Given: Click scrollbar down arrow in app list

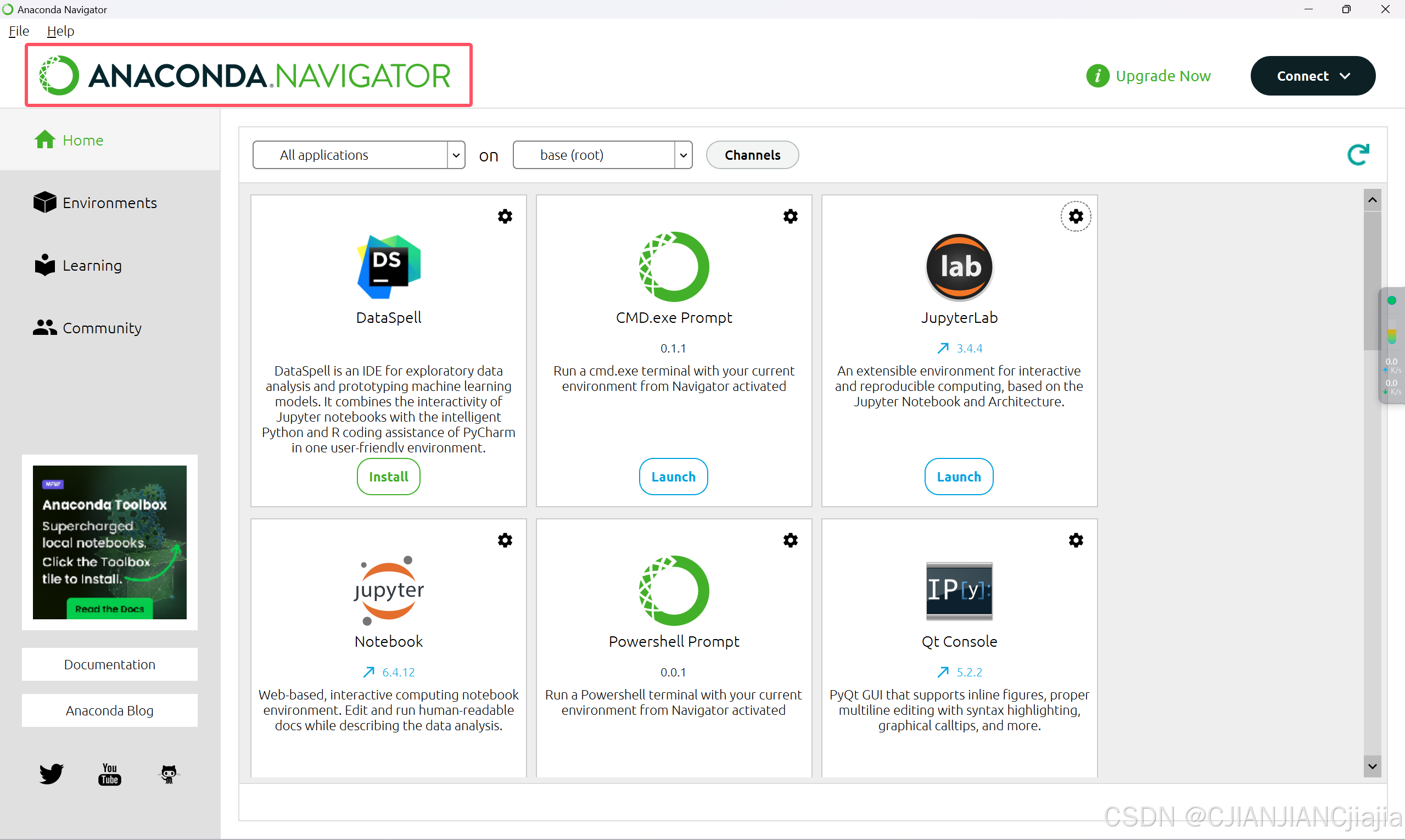Looking at the screenshot, I should (1372, 766).
